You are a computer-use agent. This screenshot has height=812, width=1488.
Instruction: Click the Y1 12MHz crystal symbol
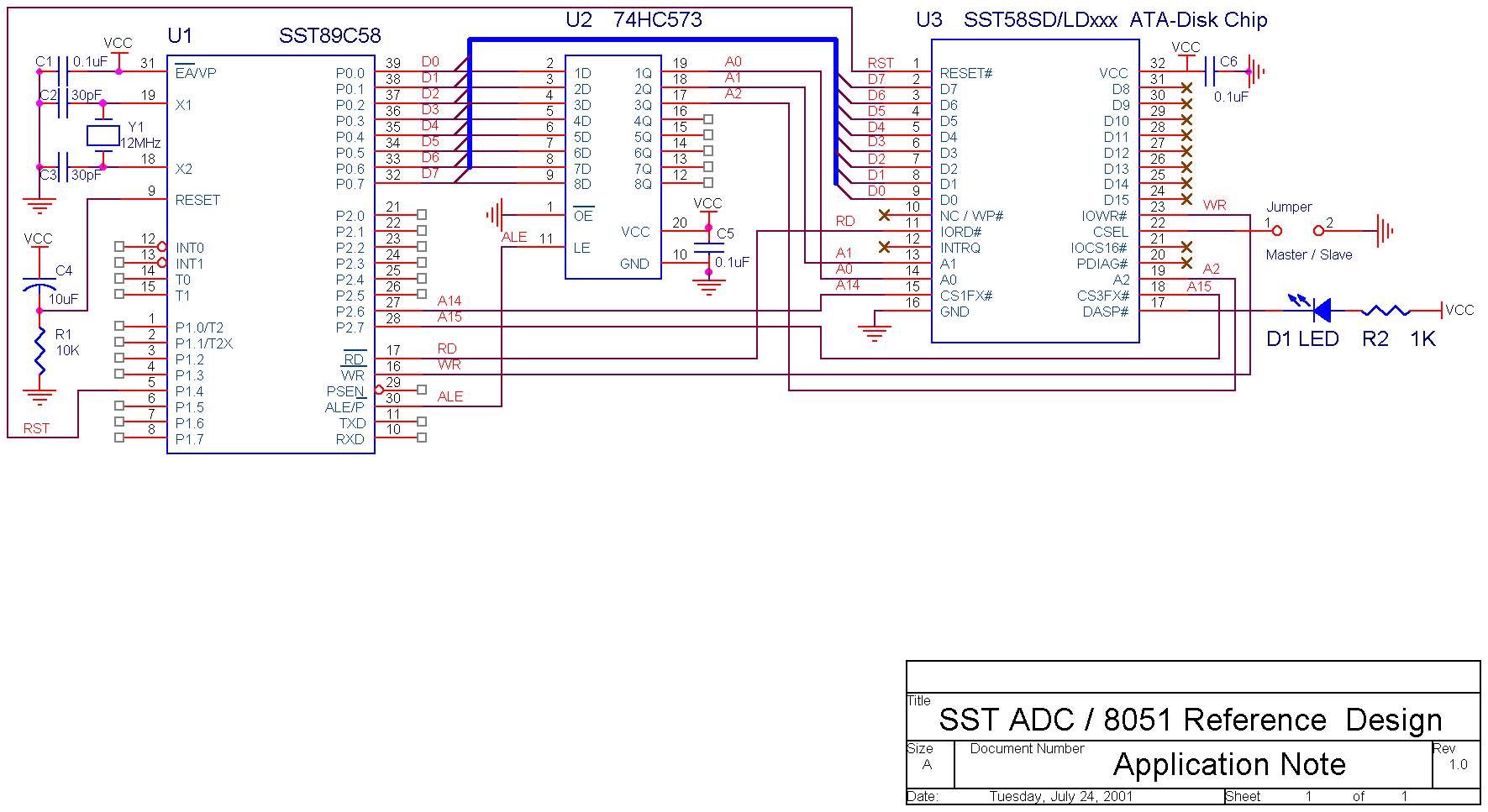[103, 135]
